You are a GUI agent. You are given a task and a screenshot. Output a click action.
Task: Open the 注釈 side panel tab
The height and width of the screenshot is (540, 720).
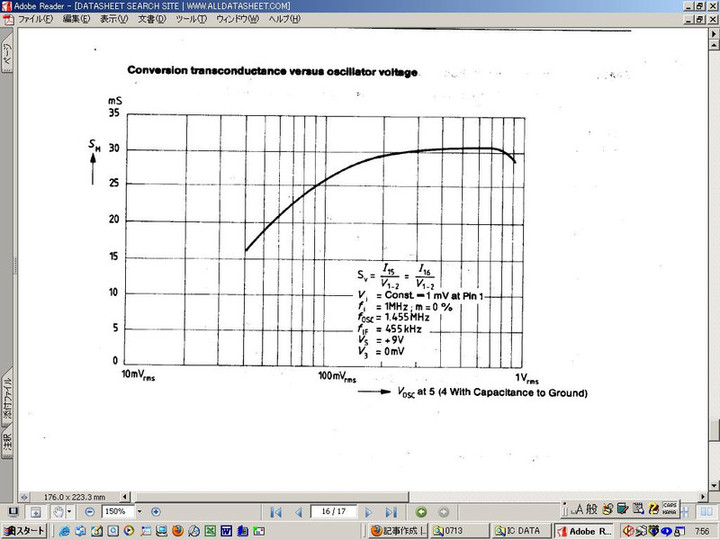pos(7,438)
